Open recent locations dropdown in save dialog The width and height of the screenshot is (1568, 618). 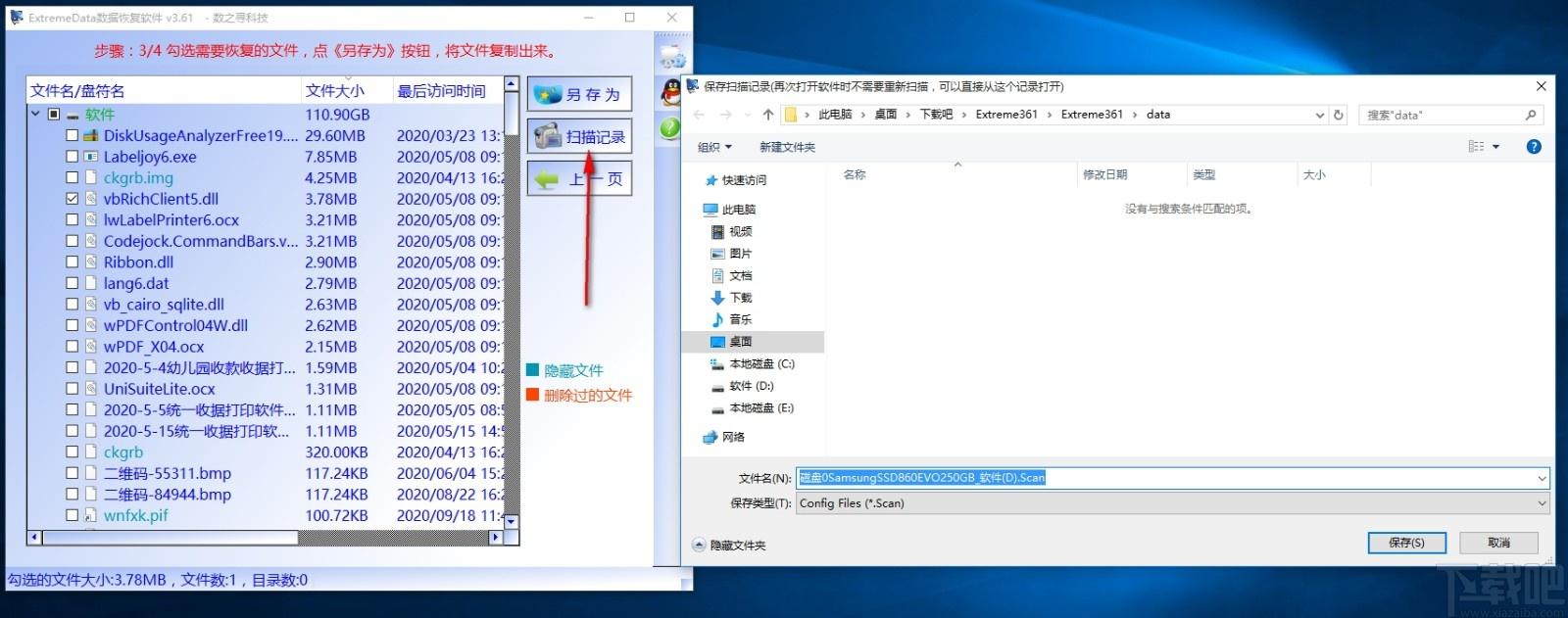[x=746, y=116]
